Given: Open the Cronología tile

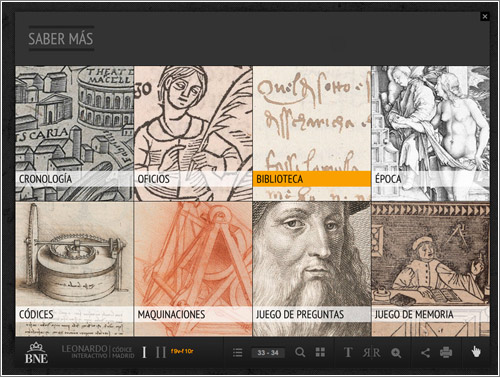Looking at the screenshot, I should [x=74, y=133].
